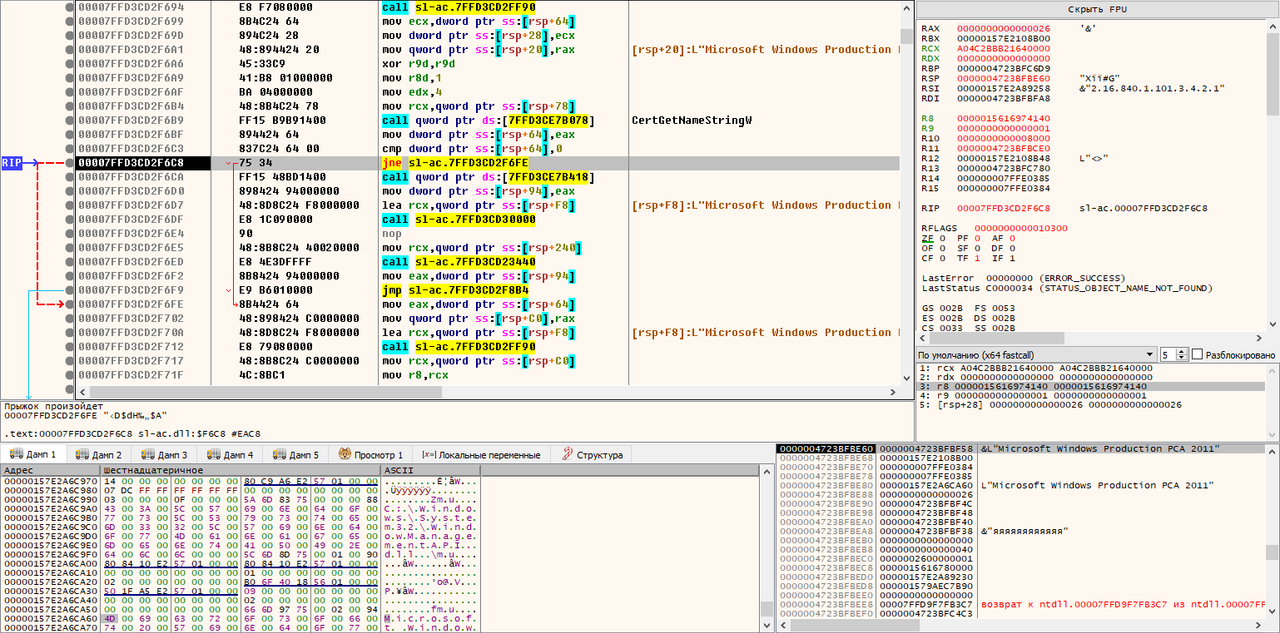Image resolution: width=1280 pixels, height=633 pixels.
Task: Switch to the Дамп 1 tab
Action: 33,454
